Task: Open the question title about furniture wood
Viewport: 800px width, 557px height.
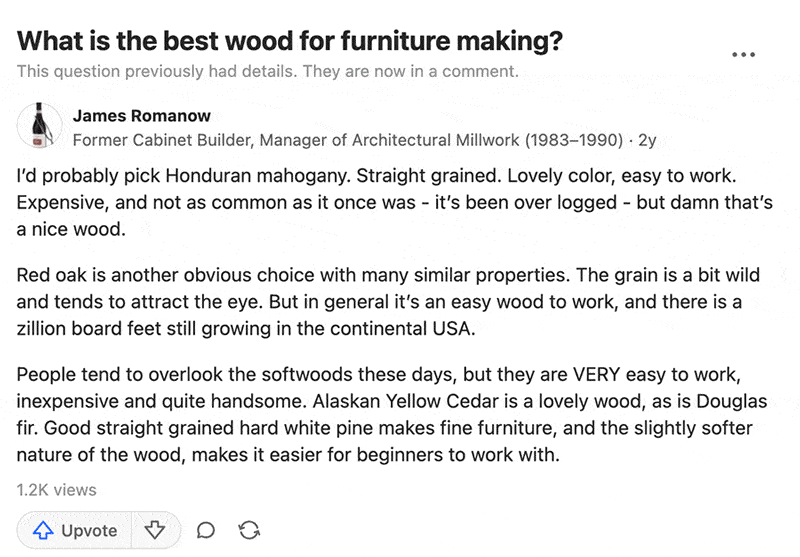Action: pos(290,42)
